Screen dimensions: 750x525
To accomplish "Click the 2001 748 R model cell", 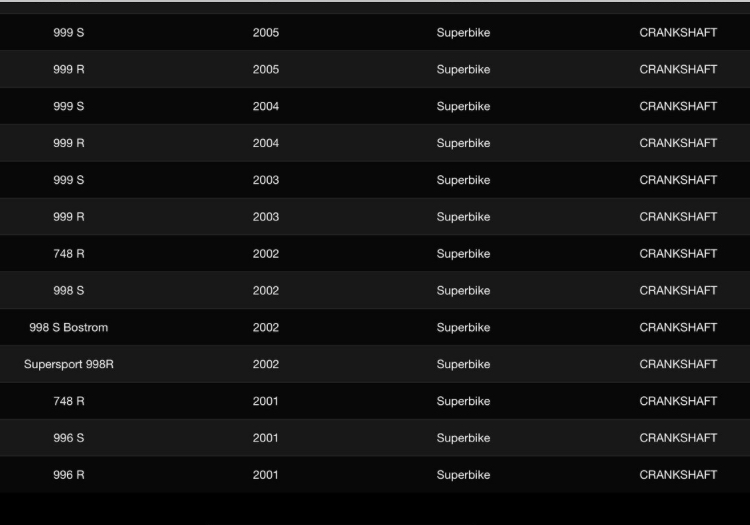I will click(68, 401).
